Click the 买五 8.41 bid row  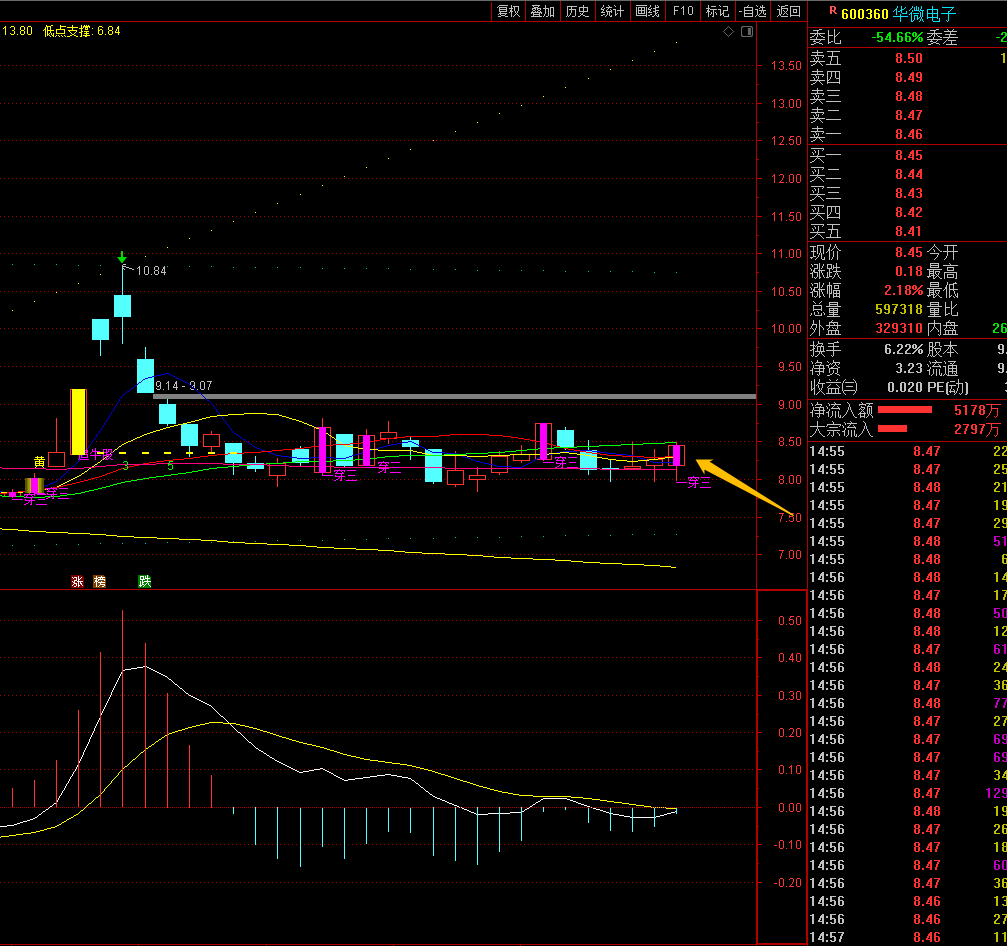click(x=907, y=231)
